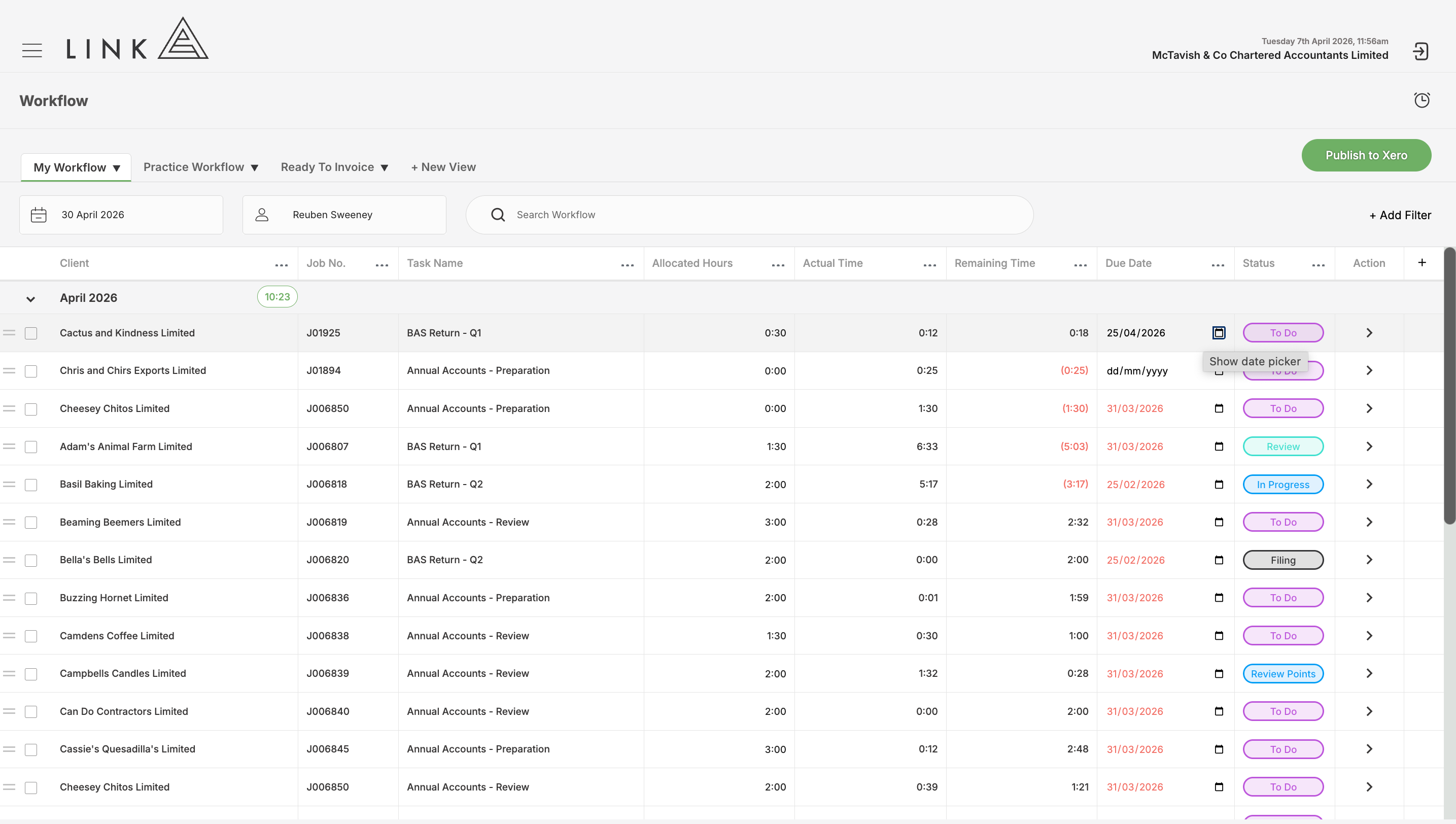Switch to Practice Workflow tab
Viewport: 1456px width, 824px height.
(x=193, y=167)
